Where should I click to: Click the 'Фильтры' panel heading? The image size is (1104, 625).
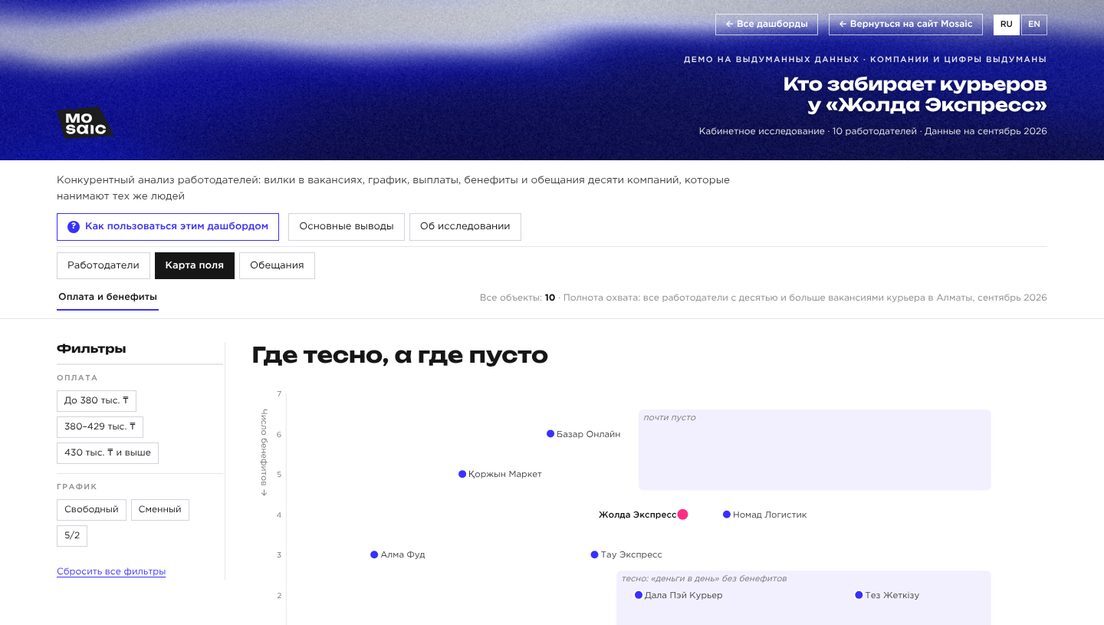click(92, 349)
